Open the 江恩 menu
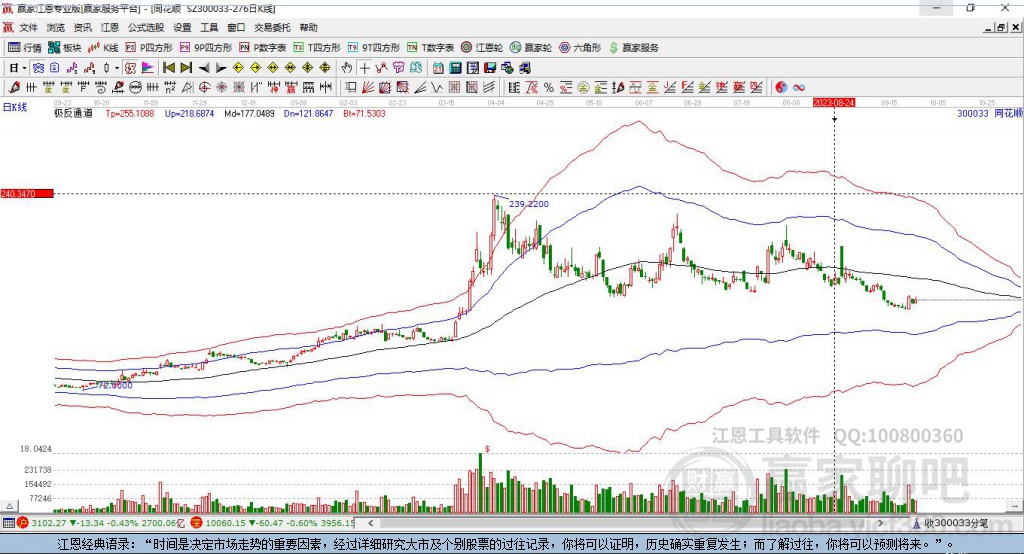 (x=110, y=27)
